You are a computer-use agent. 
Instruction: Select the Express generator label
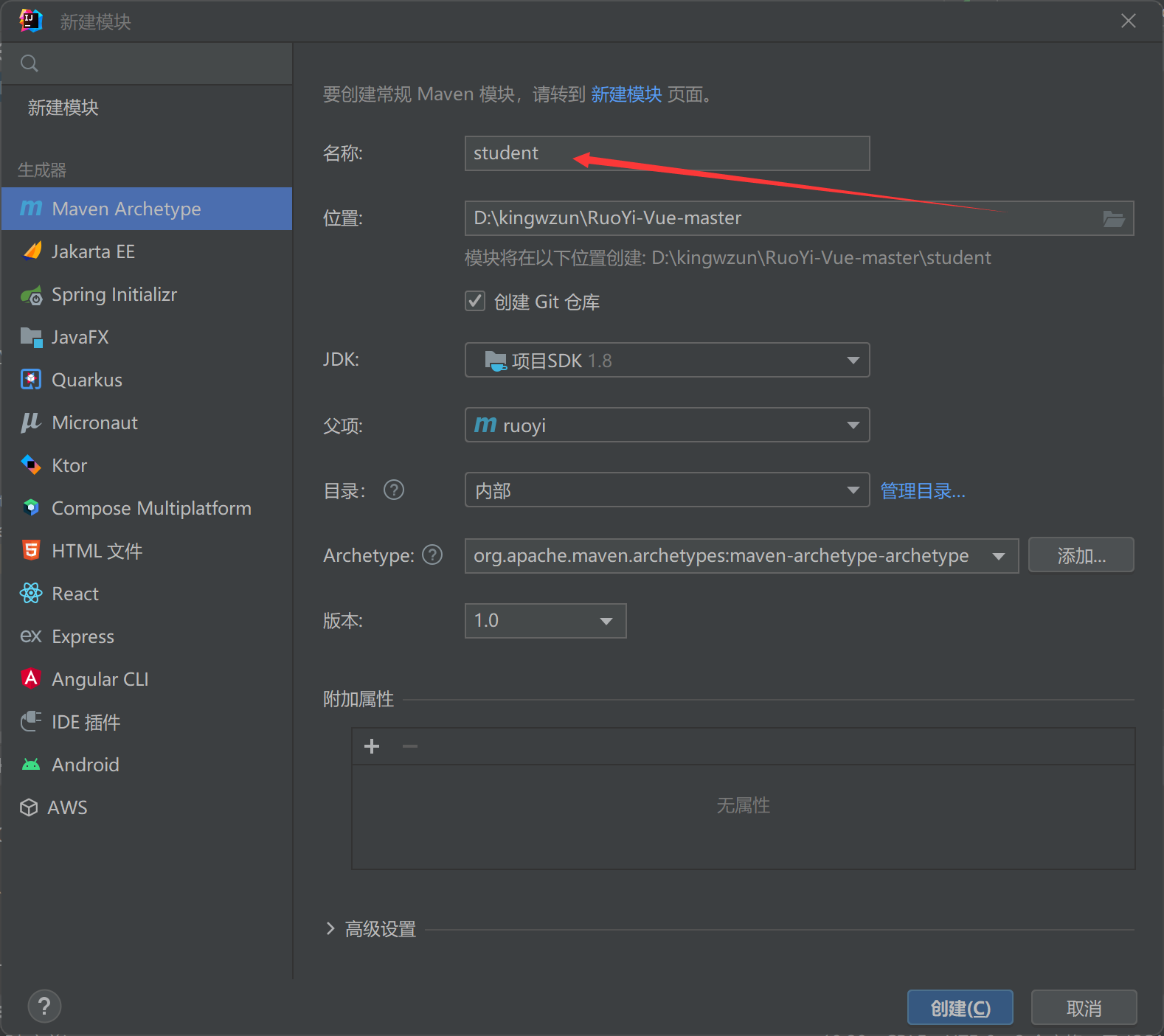pyautogui.click(x=83, y=636)
